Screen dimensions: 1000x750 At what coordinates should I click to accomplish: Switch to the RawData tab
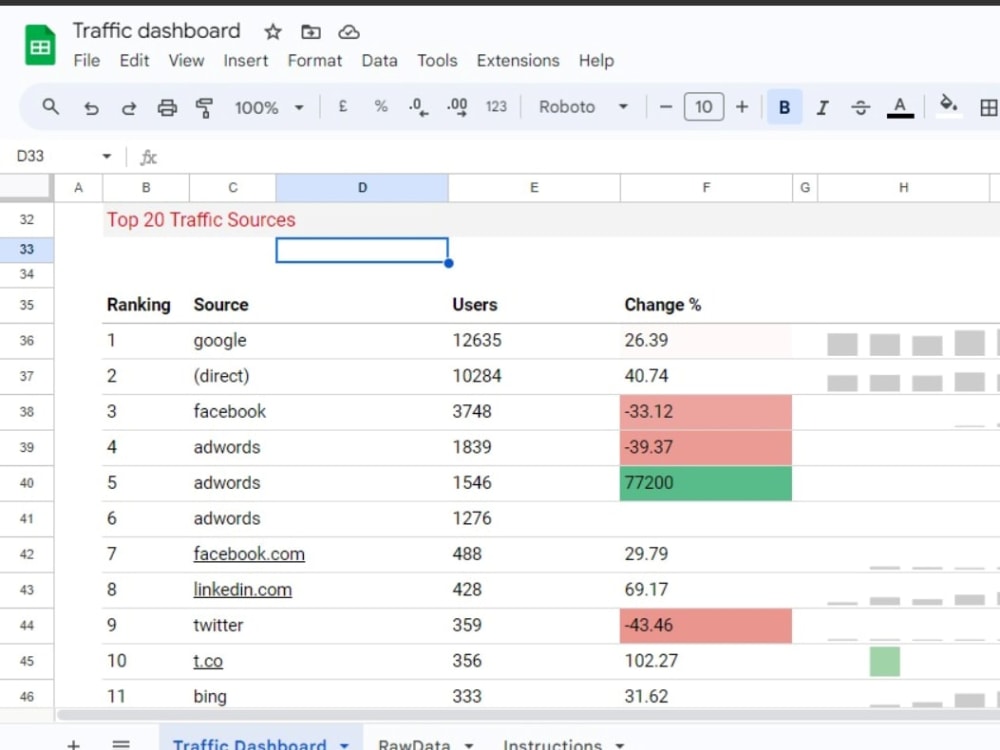point(414,744)
